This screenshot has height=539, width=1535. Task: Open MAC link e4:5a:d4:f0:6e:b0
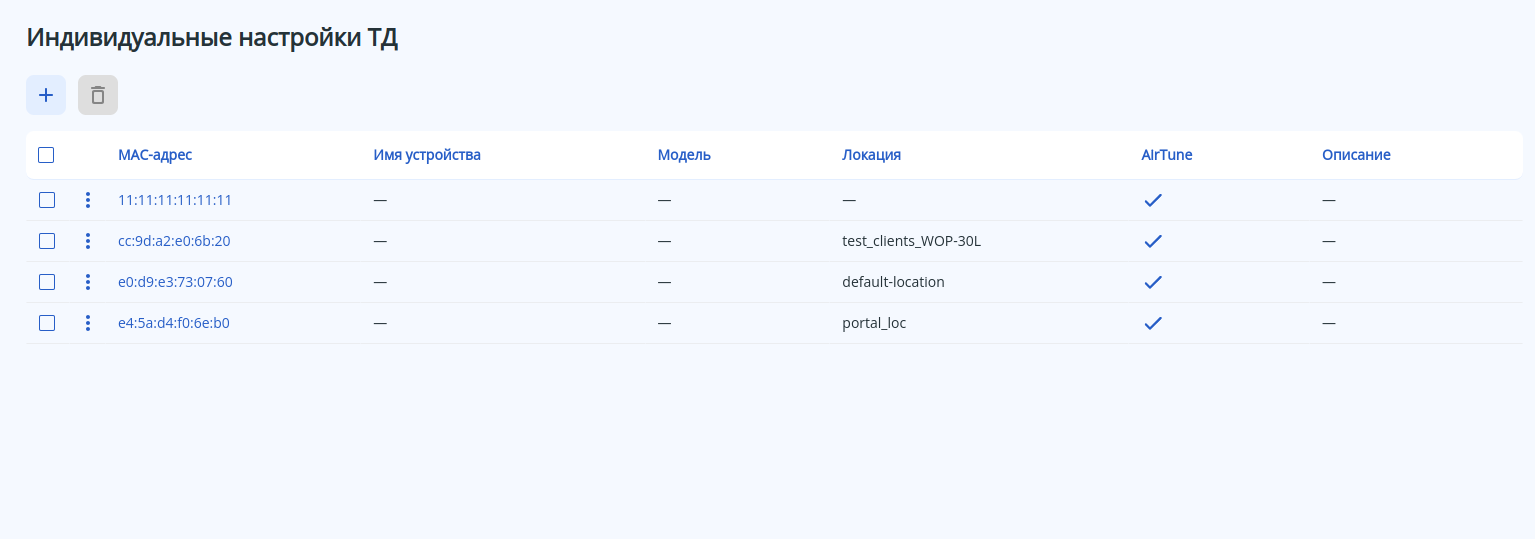coord(173,323)
